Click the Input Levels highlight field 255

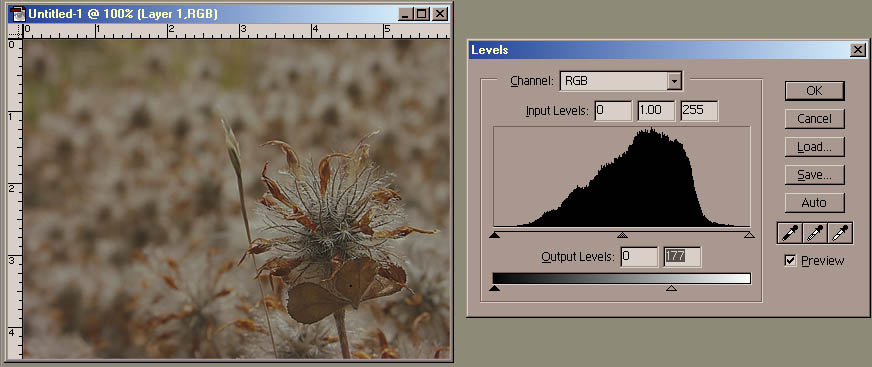(x=700, y=111)
